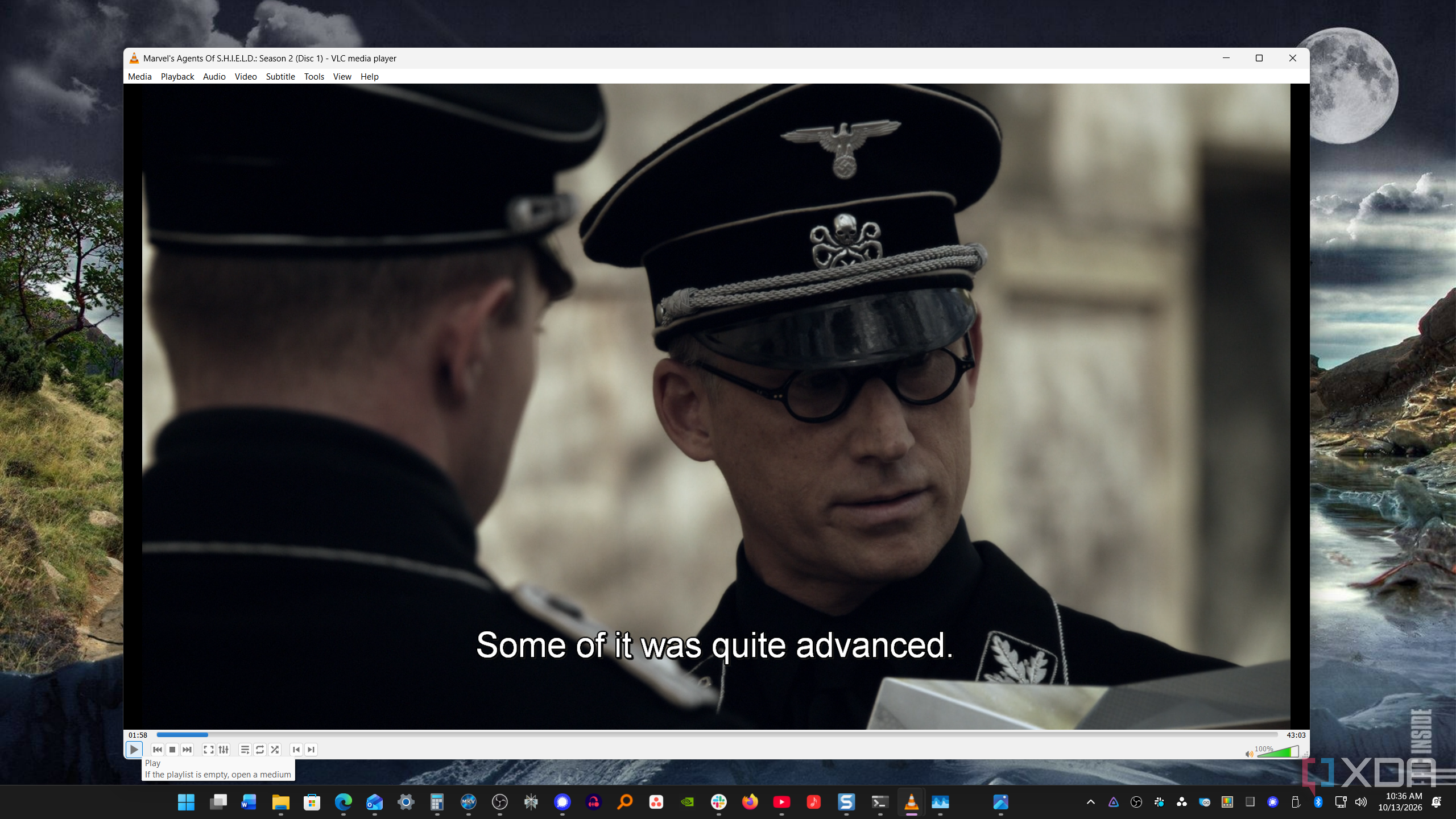
Task: Open File Explorer from the taskbar
Action: 280,802
